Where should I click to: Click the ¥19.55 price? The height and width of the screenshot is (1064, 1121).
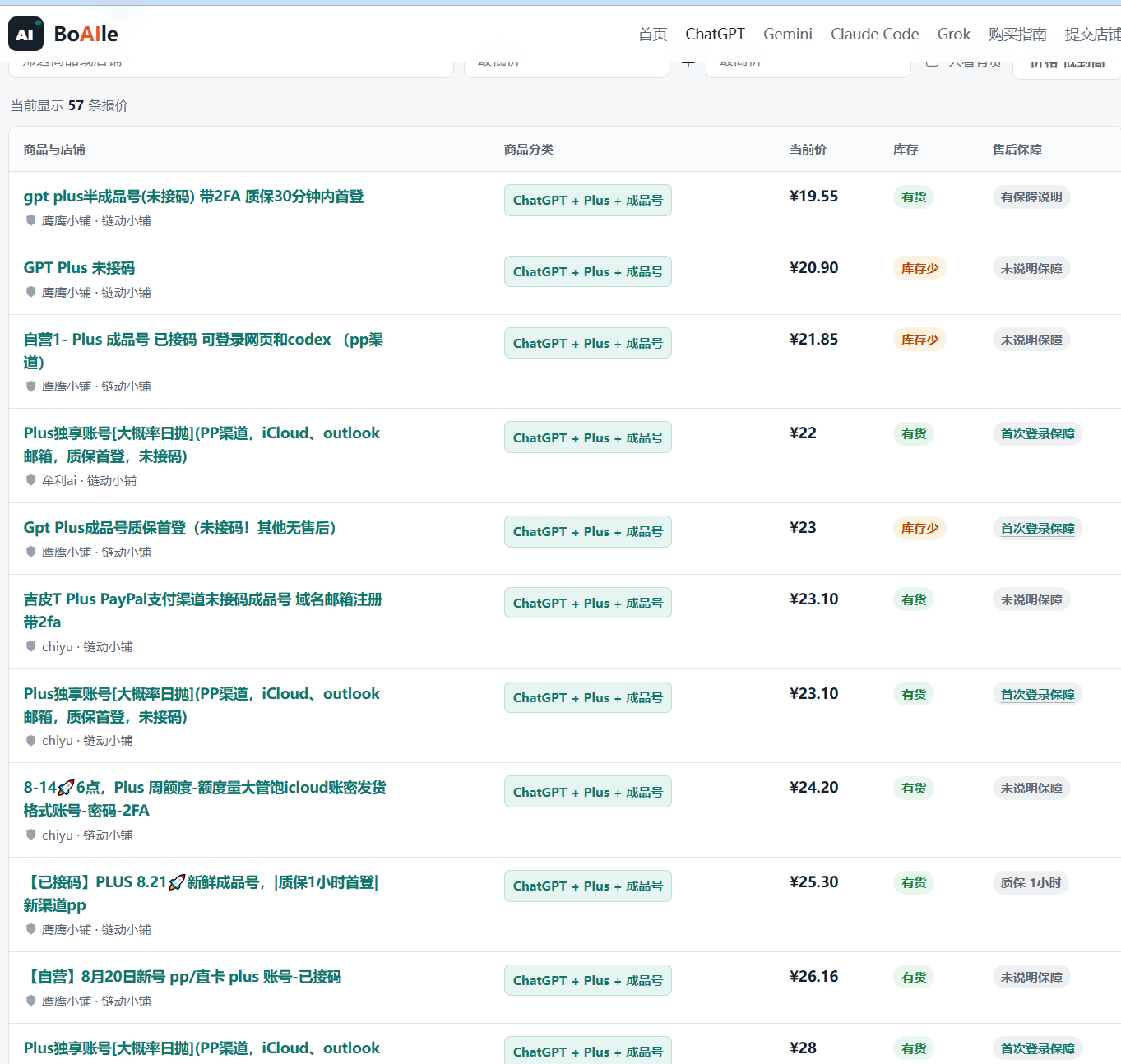[x=813, y=197]
